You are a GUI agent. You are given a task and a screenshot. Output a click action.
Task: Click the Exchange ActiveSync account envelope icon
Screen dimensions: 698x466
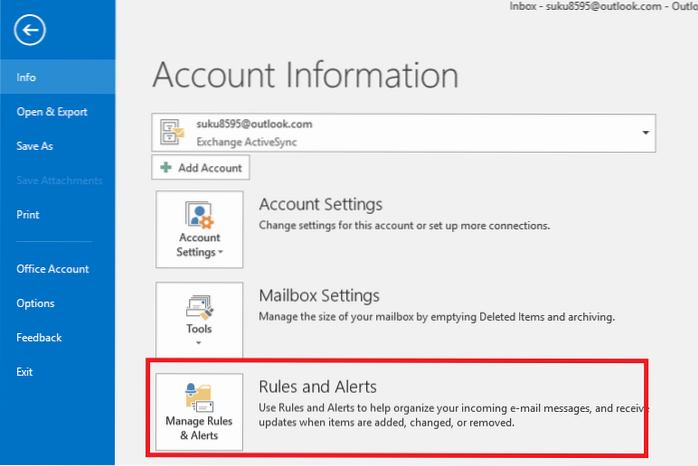point(172,132)
